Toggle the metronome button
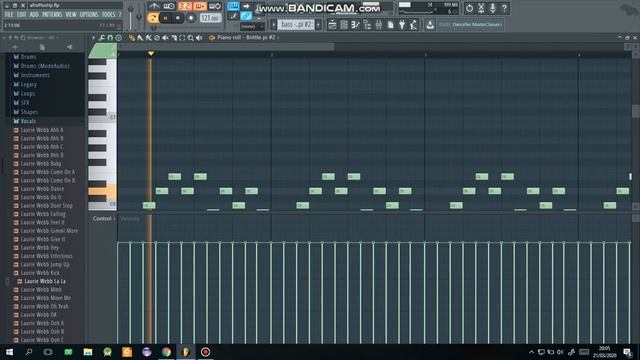Screen dimensions: 640x360 click(x=154, y=6)
